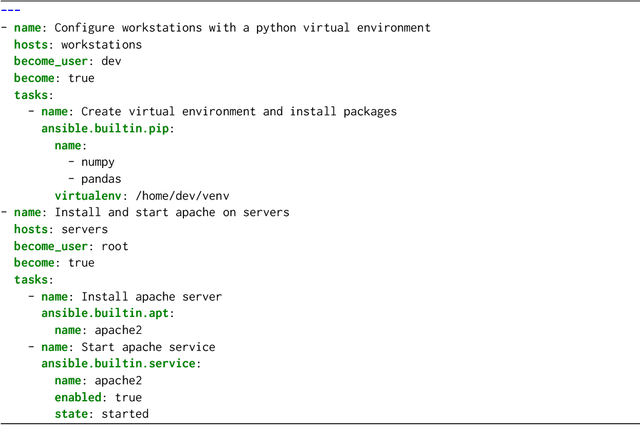Click the 'state' key
The height and width of the screenshot is (425, 640).
(x=71, y=414)
